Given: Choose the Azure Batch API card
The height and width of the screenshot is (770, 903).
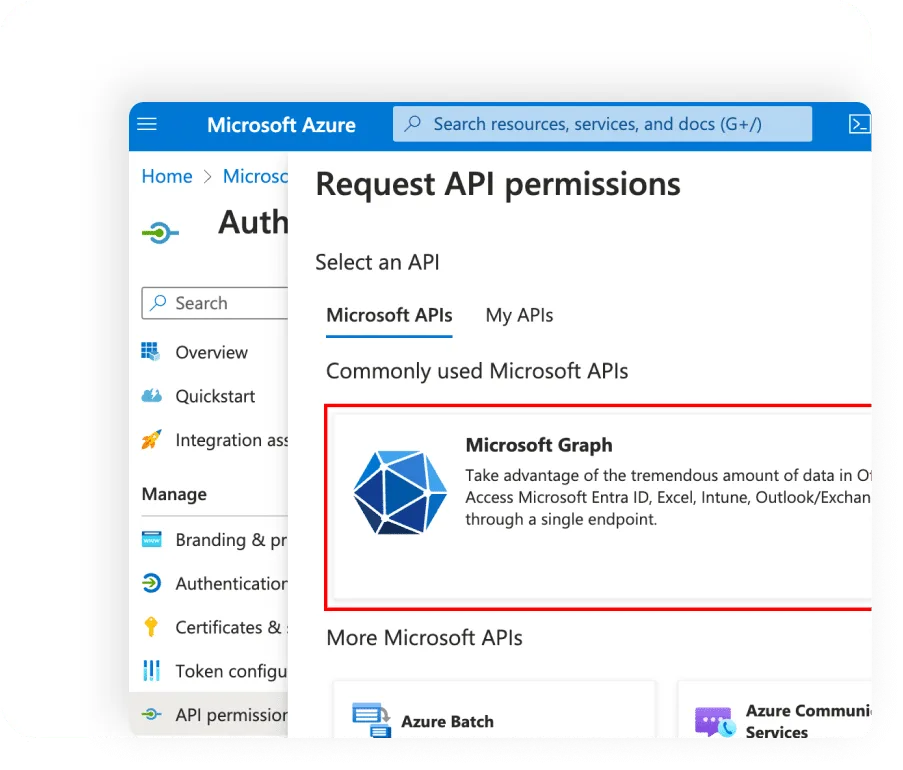Looking at the screenshot, I should pyautogui.click(x=494, y=710).
